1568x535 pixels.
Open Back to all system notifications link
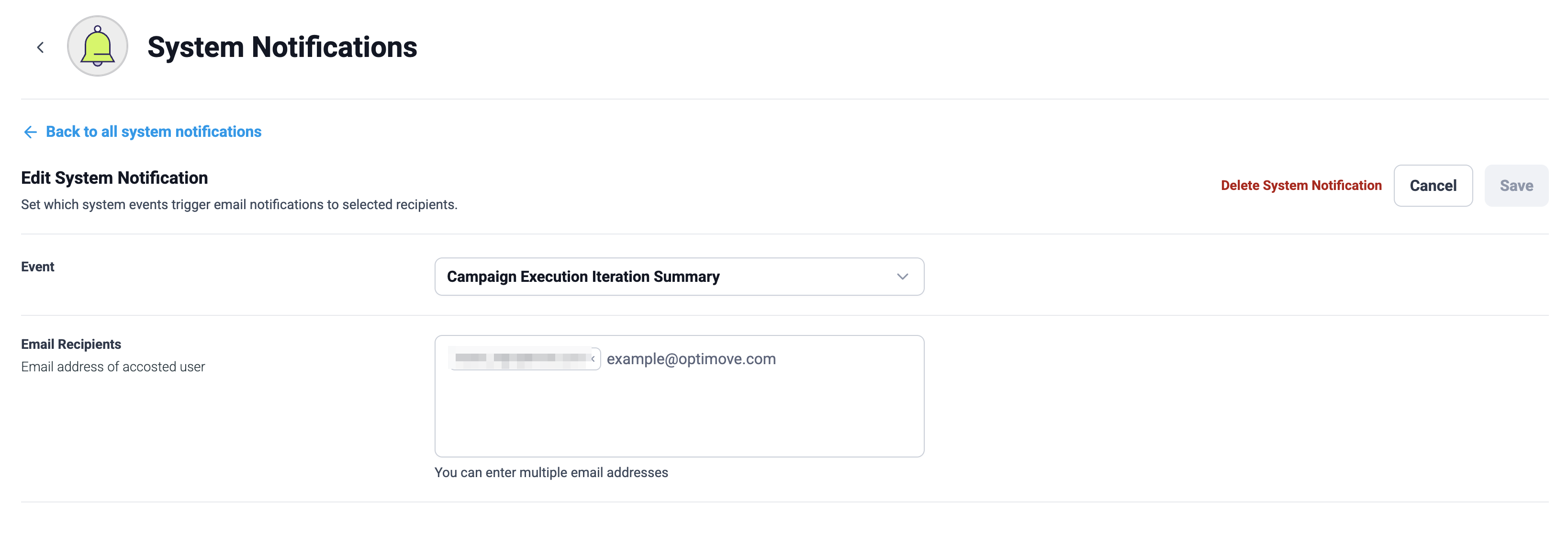tap(153, 132)
